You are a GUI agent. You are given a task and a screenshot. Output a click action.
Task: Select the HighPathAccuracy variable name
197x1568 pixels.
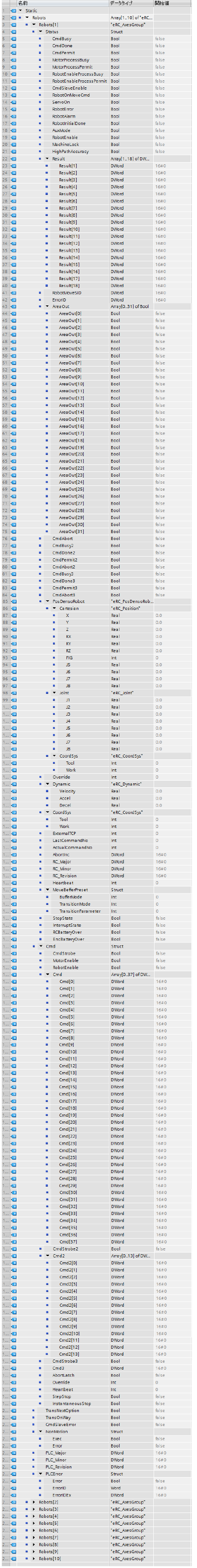tap(71, 152)
